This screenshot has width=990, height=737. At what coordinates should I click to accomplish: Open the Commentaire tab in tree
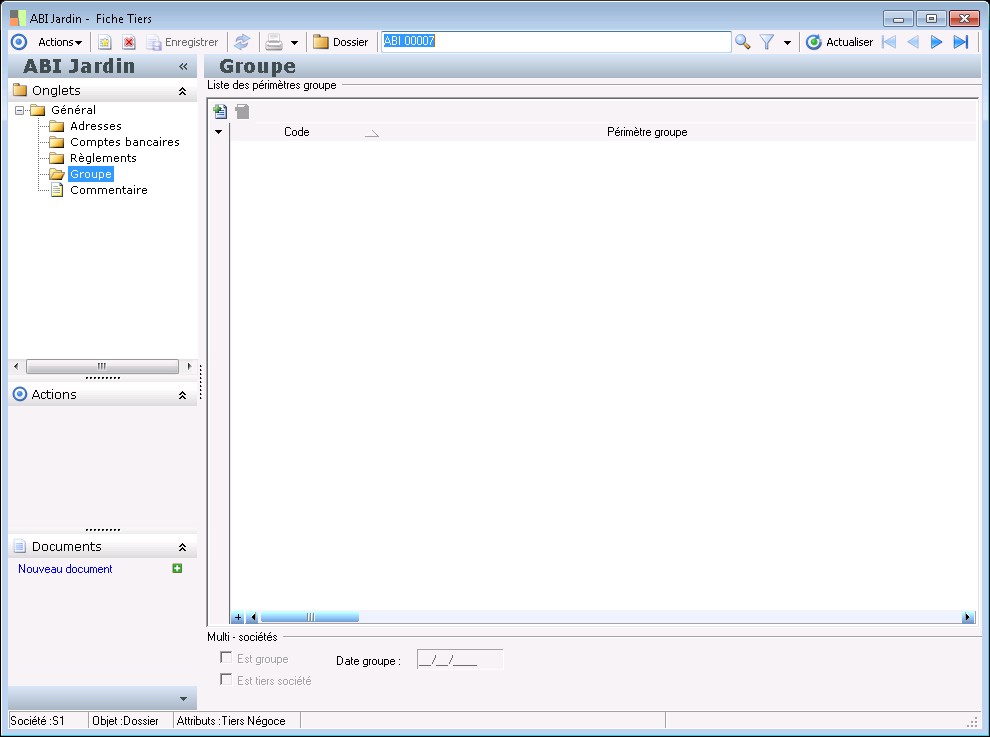point(108,190)
